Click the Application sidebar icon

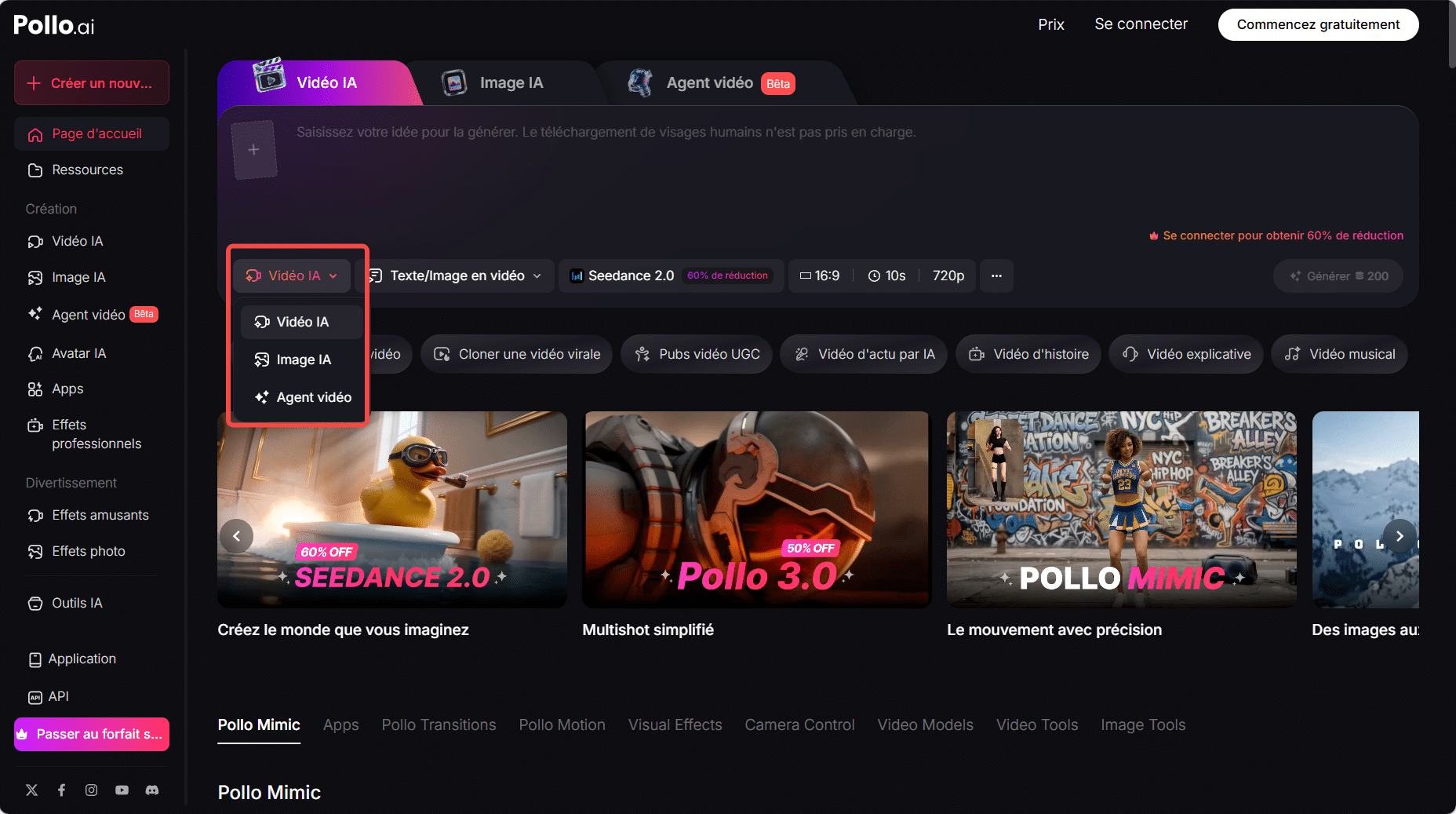pyautogui.click(x=35, y=659)
